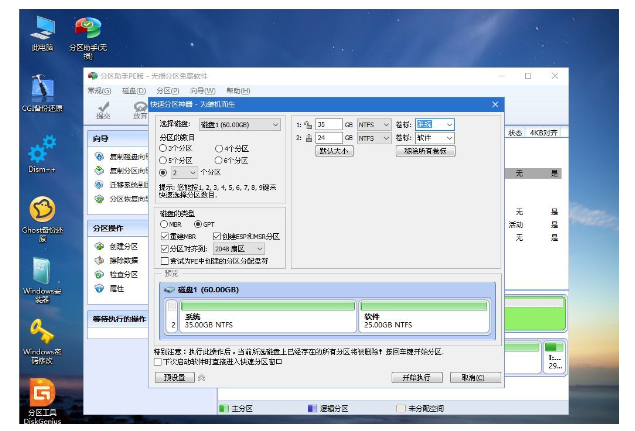Select the 5个分区 radio button
Screen dimensions: 635x431
(163, 160)
